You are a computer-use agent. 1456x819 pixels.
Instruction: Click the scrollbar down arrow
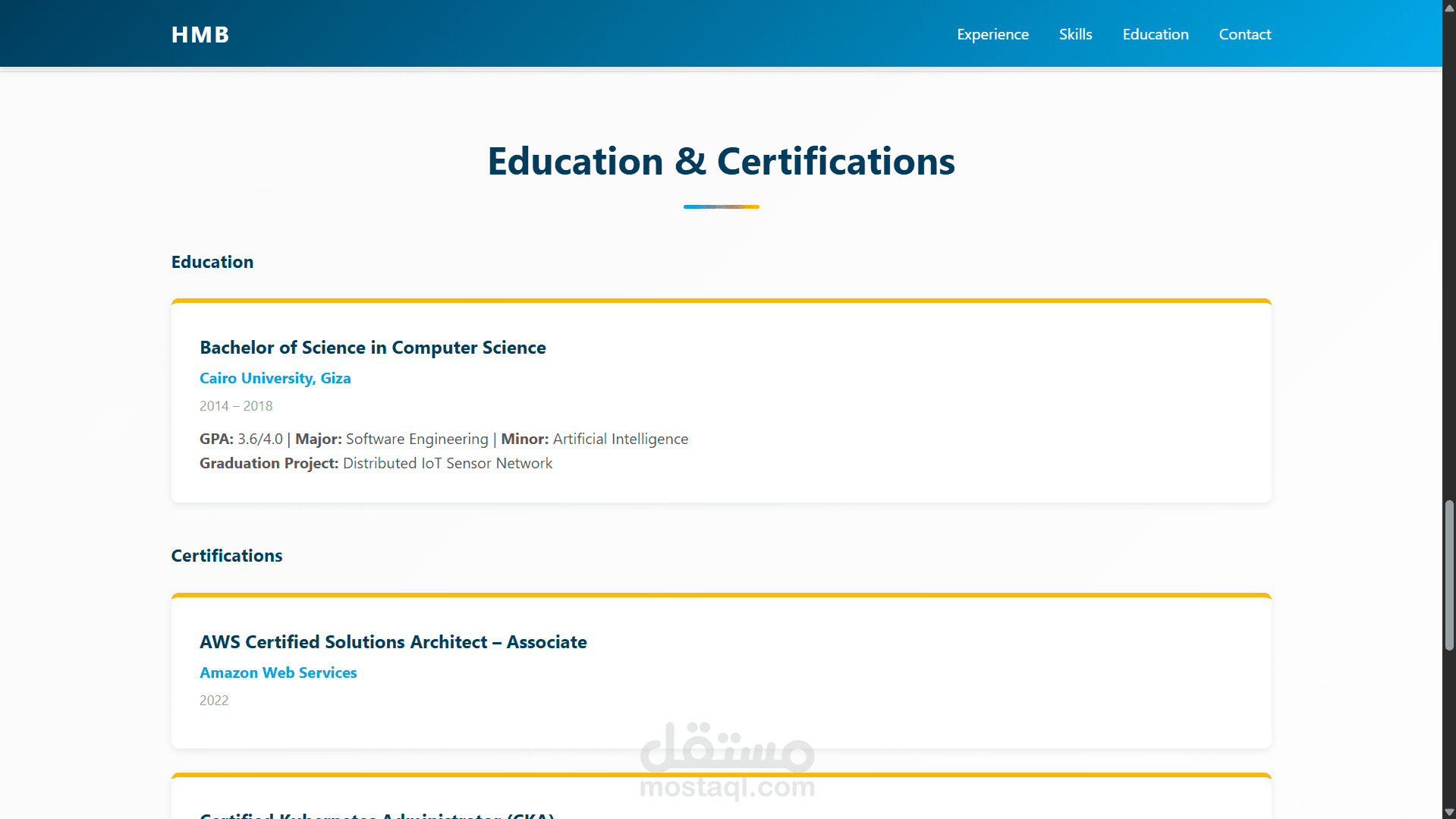pos(1449,812)
